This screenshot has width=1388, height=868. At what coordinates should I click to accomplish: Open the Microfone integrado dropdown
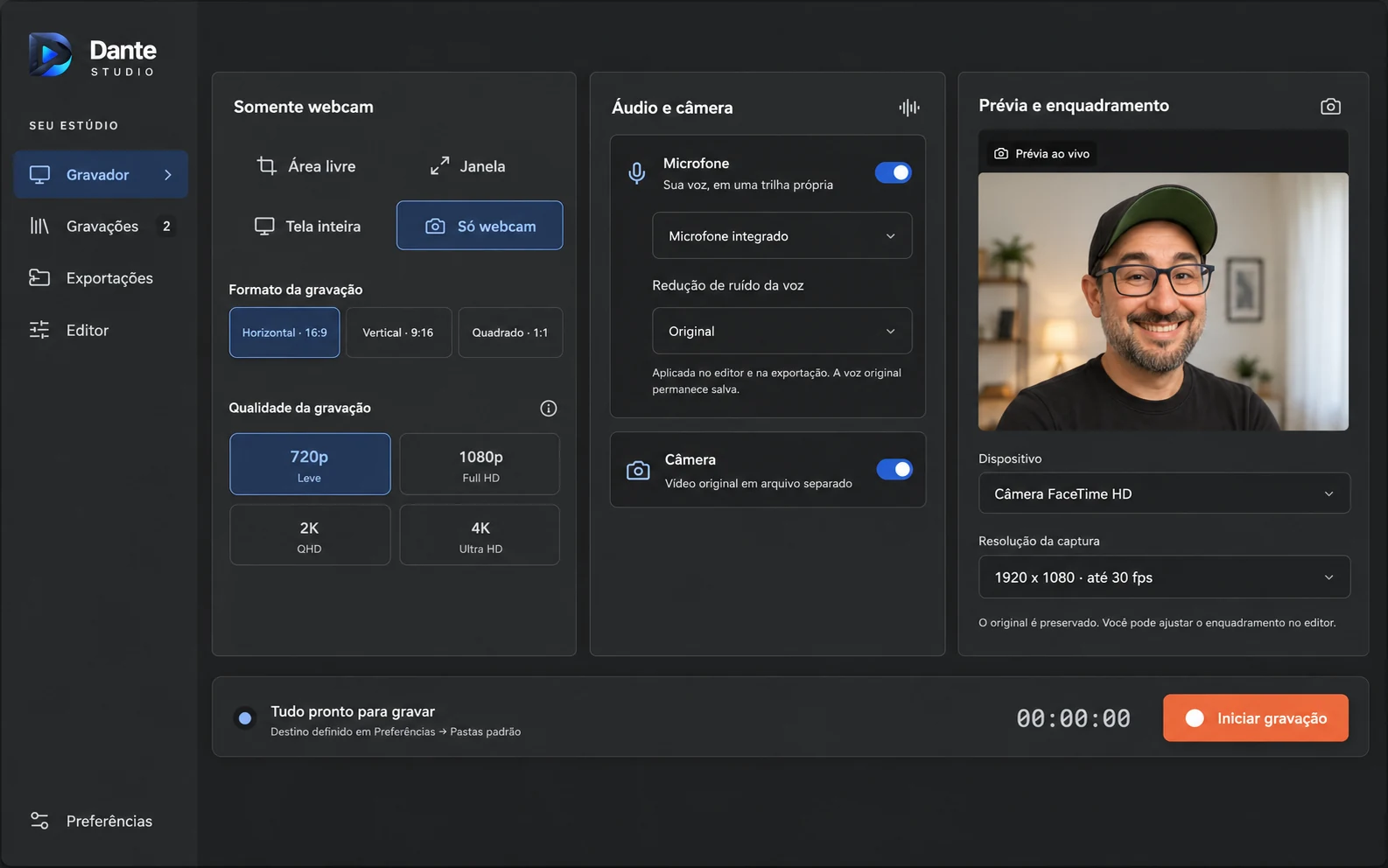point(782,236)
